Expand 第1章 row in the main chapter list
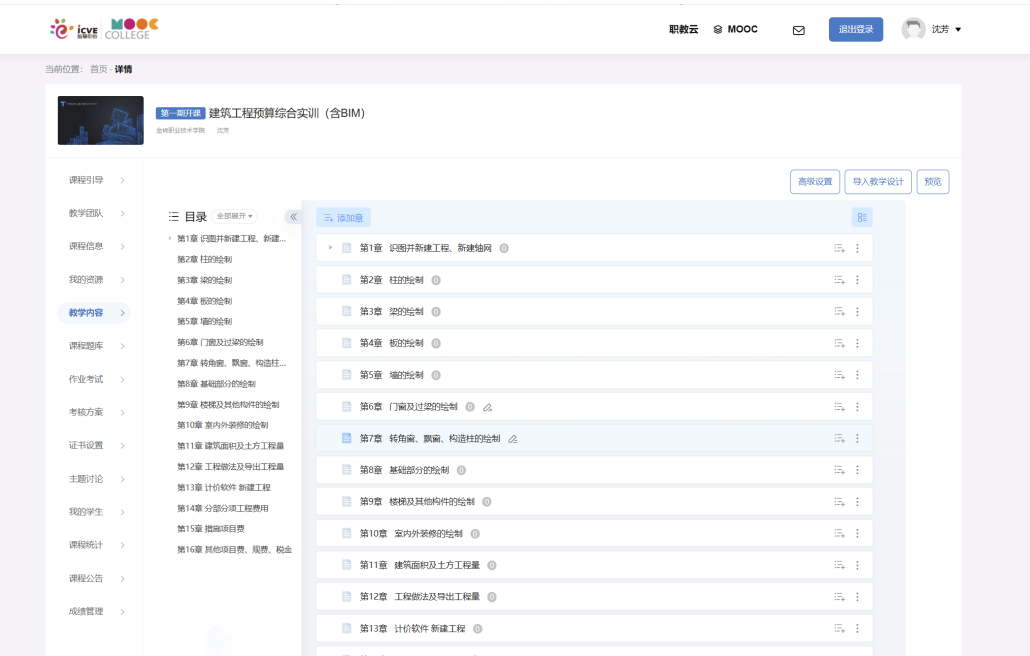 [330, 248]
